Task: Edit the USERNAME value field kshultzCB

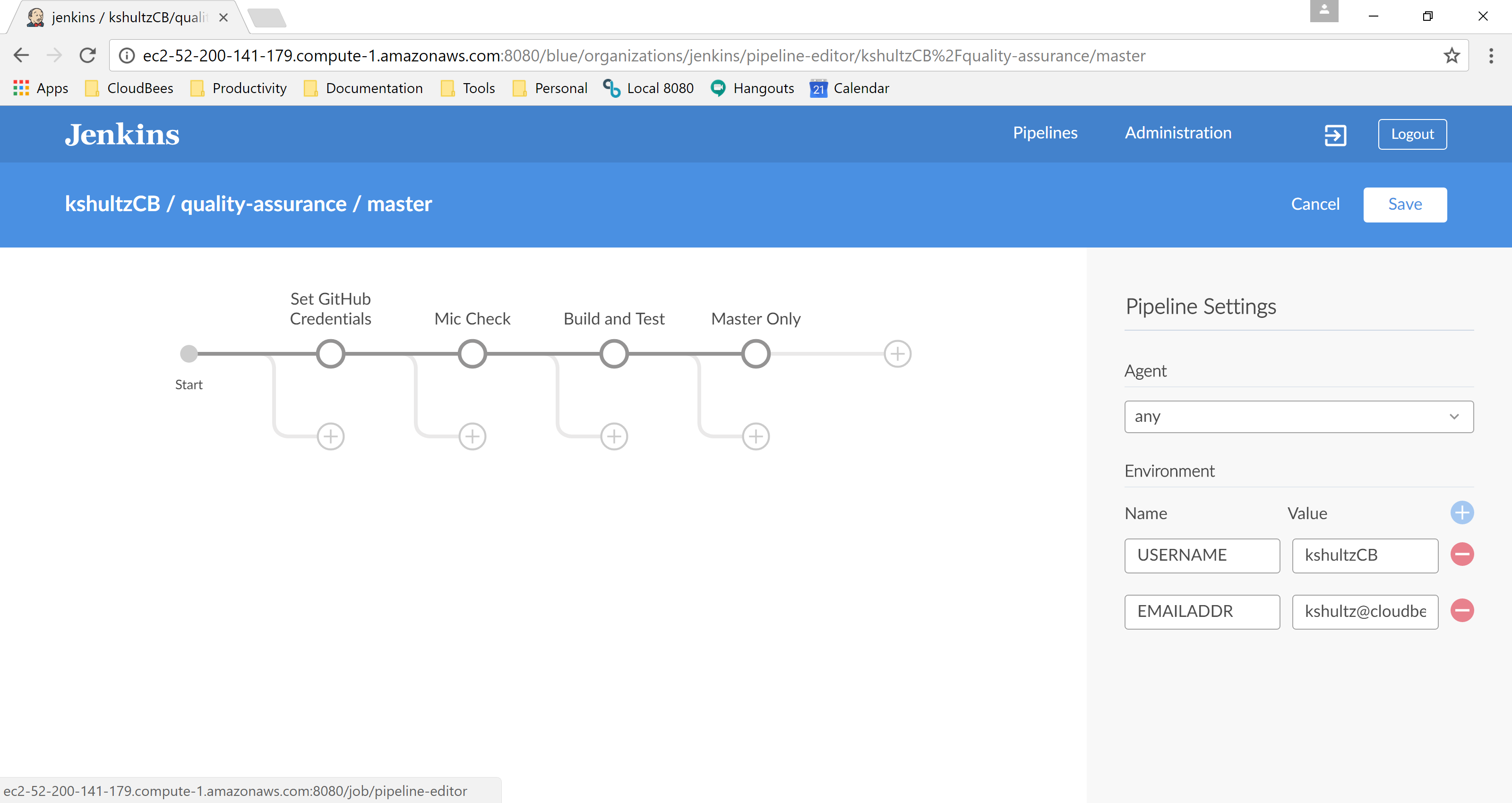Action: tap(1365, 555)
